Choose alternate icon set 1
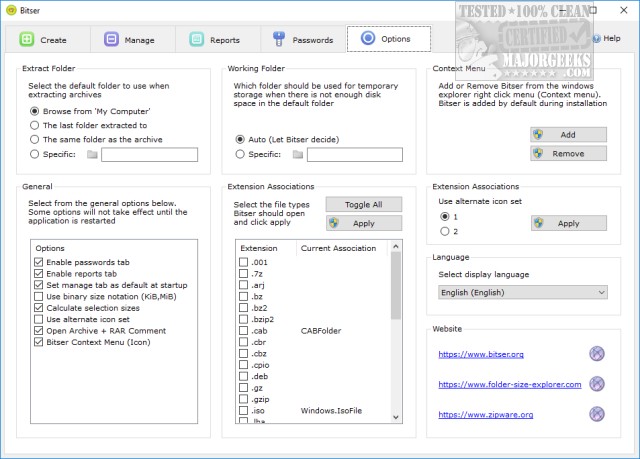 click(445, 216)
